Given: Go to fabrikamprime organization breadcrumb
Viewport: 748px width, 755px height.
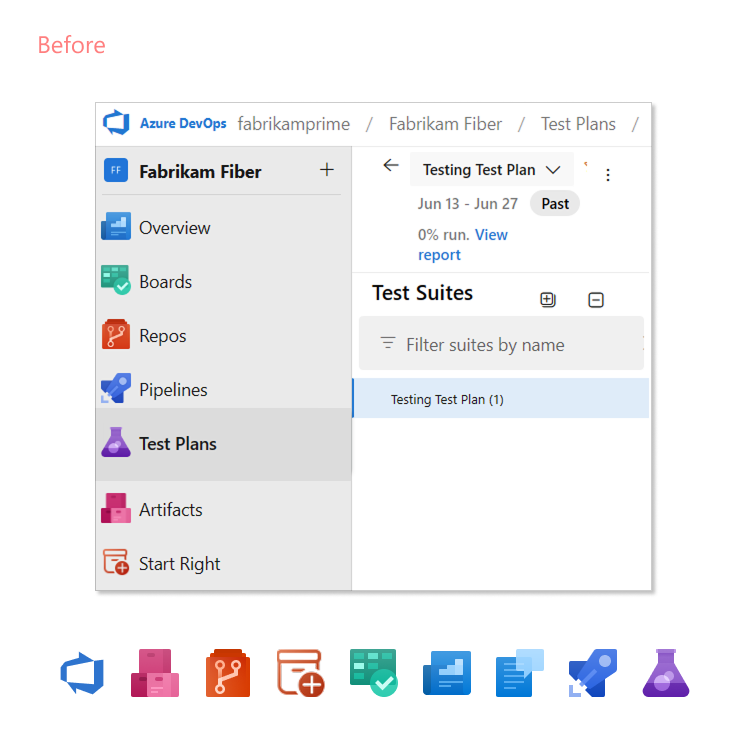Looking at the screenshot, I should (x=294, y=124).
